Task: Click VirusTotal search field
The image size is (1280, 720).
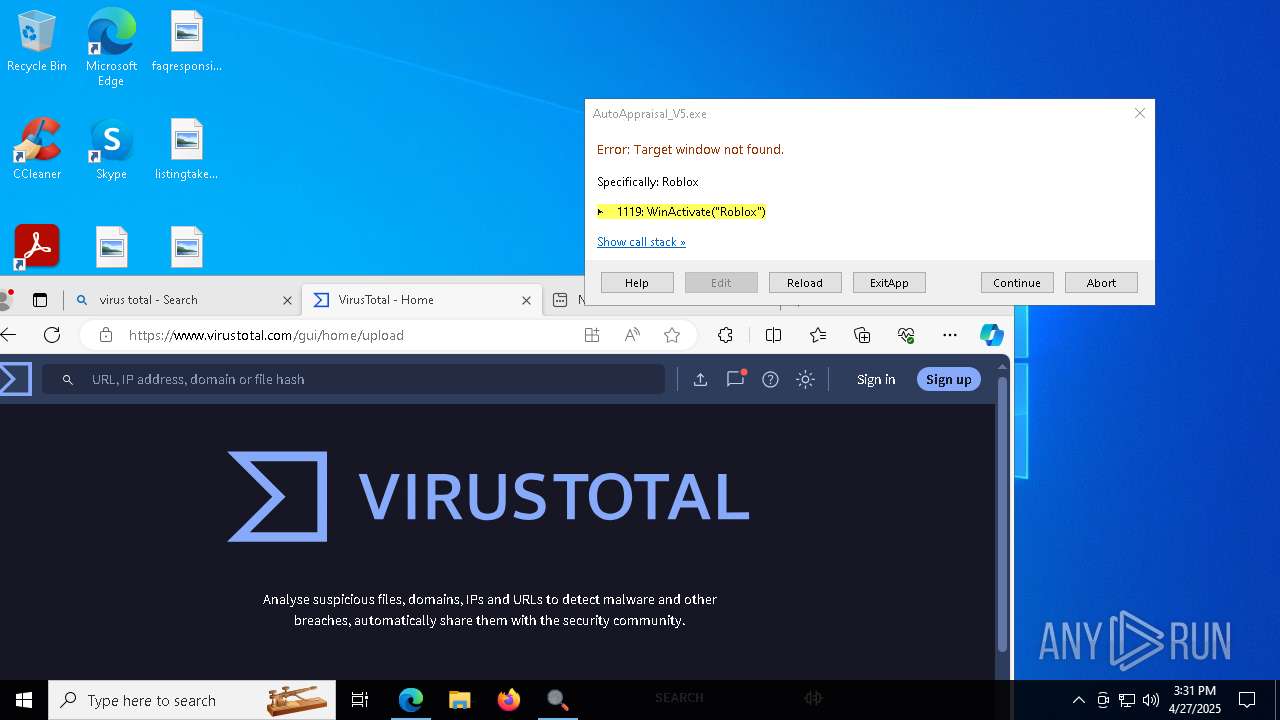Action: tap(353, 379)
